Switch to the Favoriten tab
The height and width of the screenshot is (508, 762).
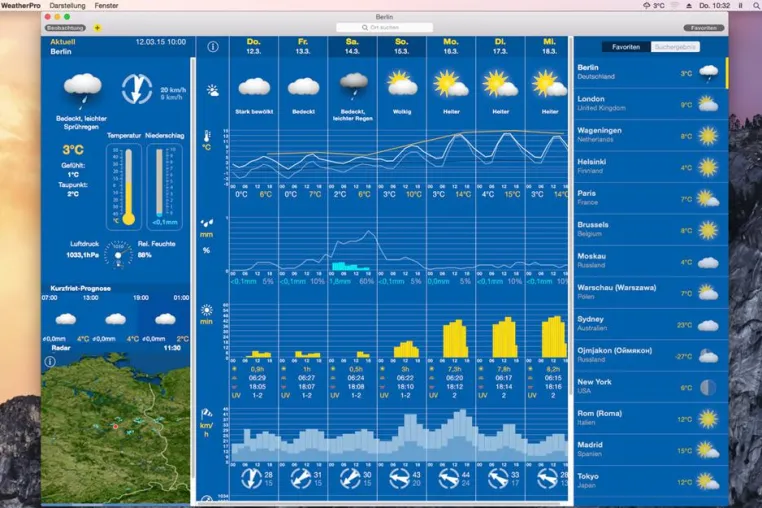coord(625,47)
